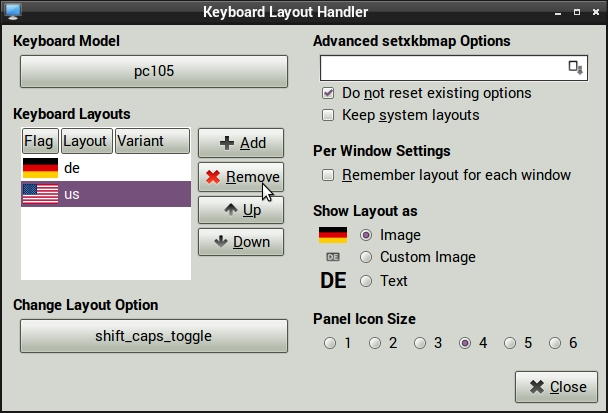
Task: Click the German flag beside Image option
Action: point(333,235)
